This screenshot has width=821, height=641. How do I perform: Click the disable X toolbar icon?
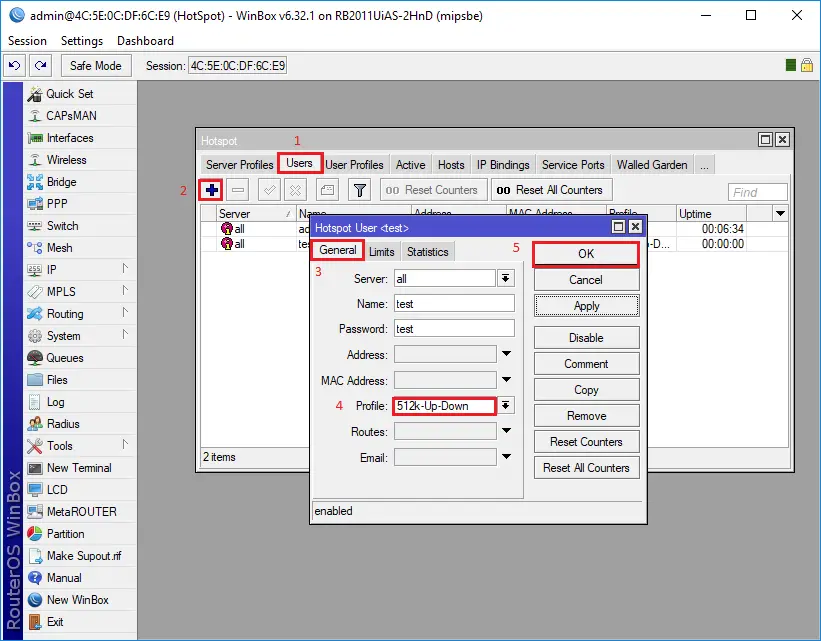click(x=295, y=190)
